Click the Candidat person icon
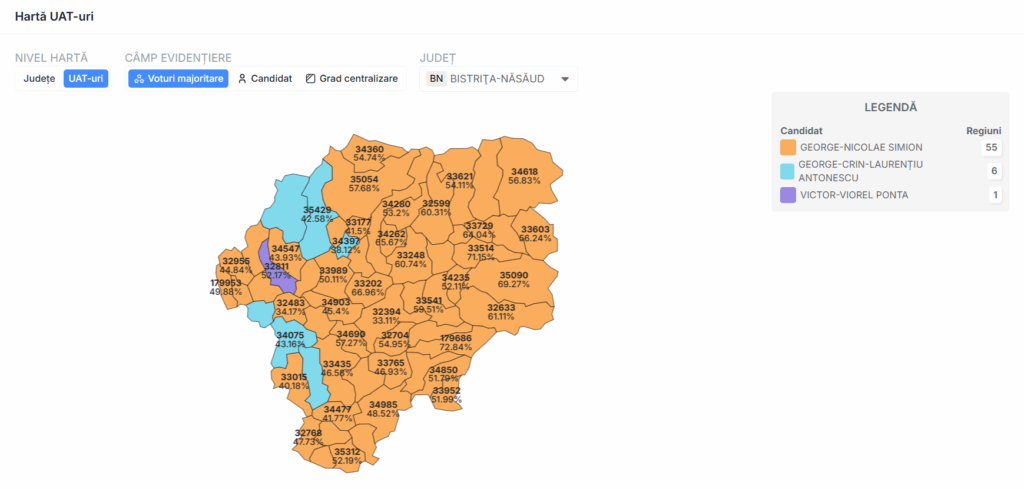The height and width of the screenshot is (489, 1024). pyautogui.click(x=242, y=79)
